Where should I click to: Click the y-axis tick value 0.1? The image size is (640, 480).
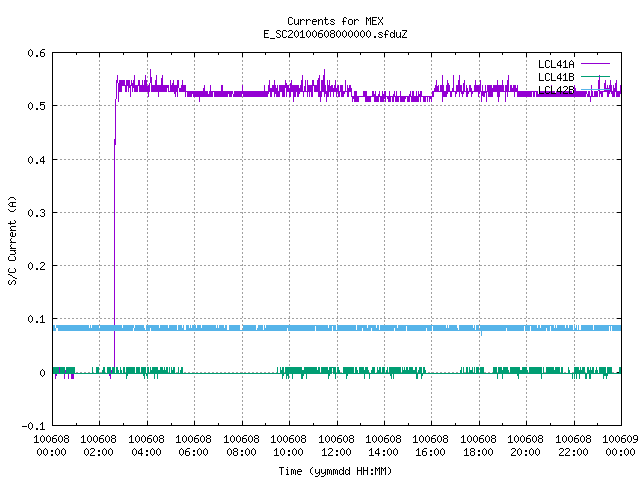[36, 319]
